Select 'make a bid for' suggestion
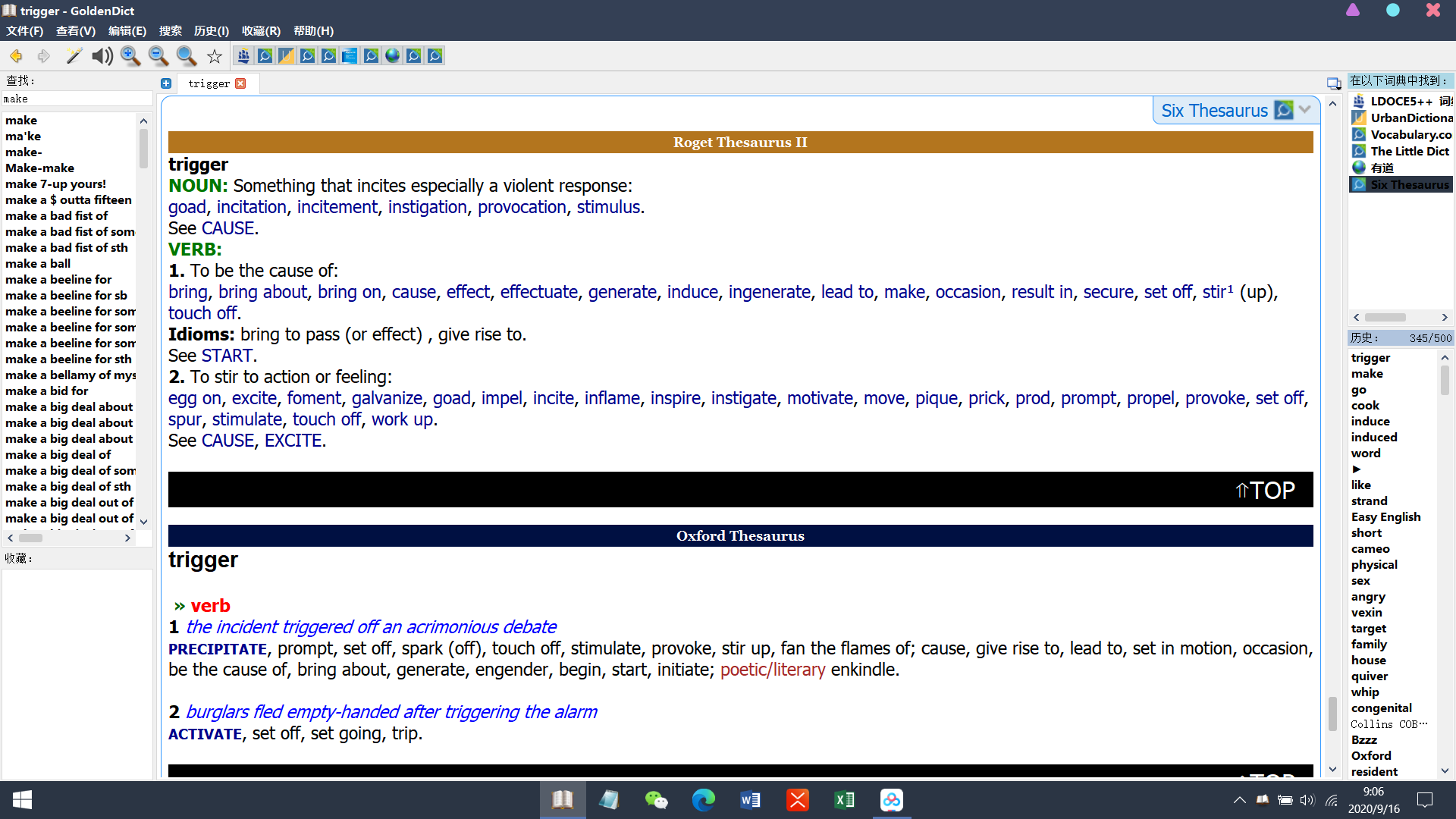This screenshot has width=1456, height=819. pyautogui.click(x=46, y=391)
